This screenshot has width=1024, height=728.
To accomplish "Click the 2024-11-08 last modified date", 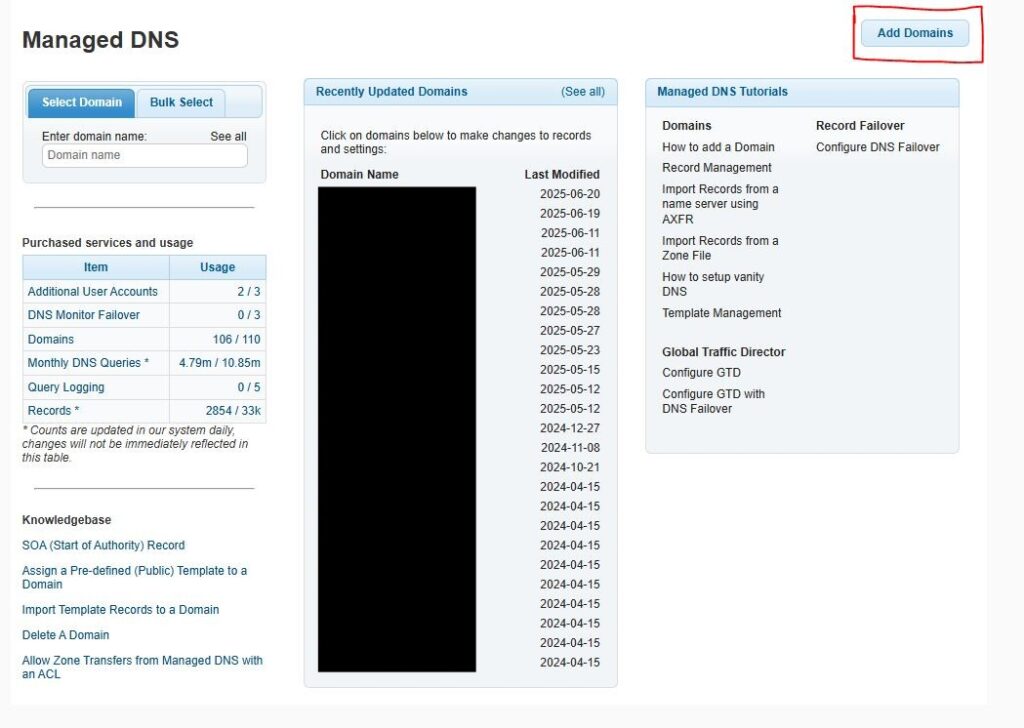I will [569, 447].
